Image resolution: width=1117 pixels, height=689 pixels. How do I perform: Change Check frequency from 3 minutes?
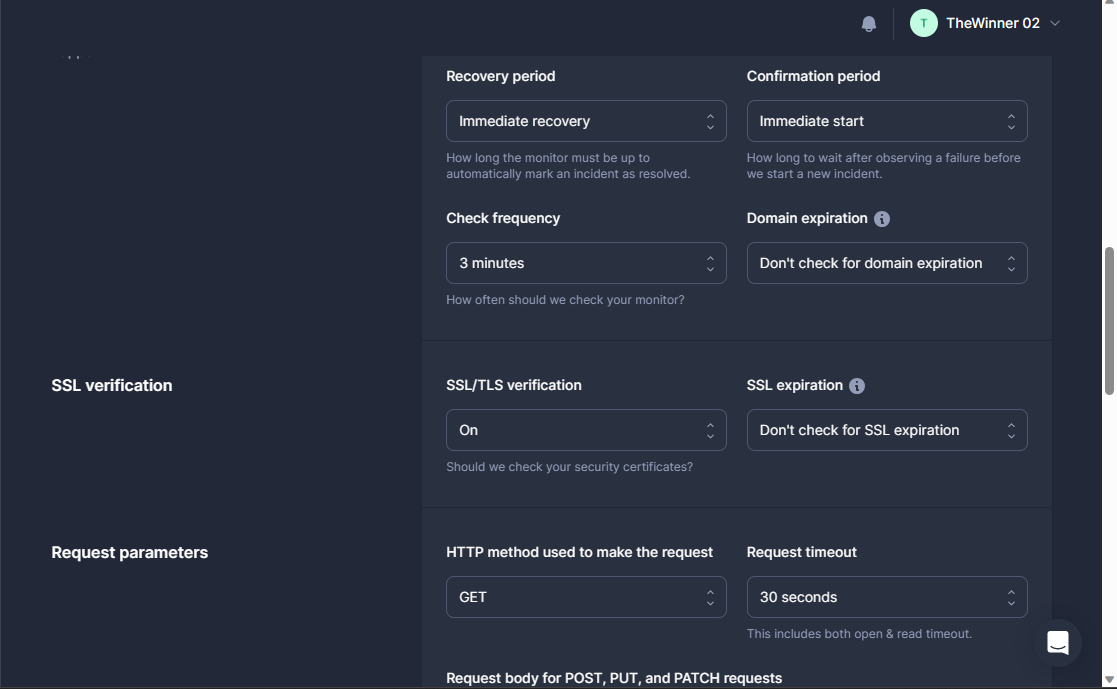[x=585, y=263]
